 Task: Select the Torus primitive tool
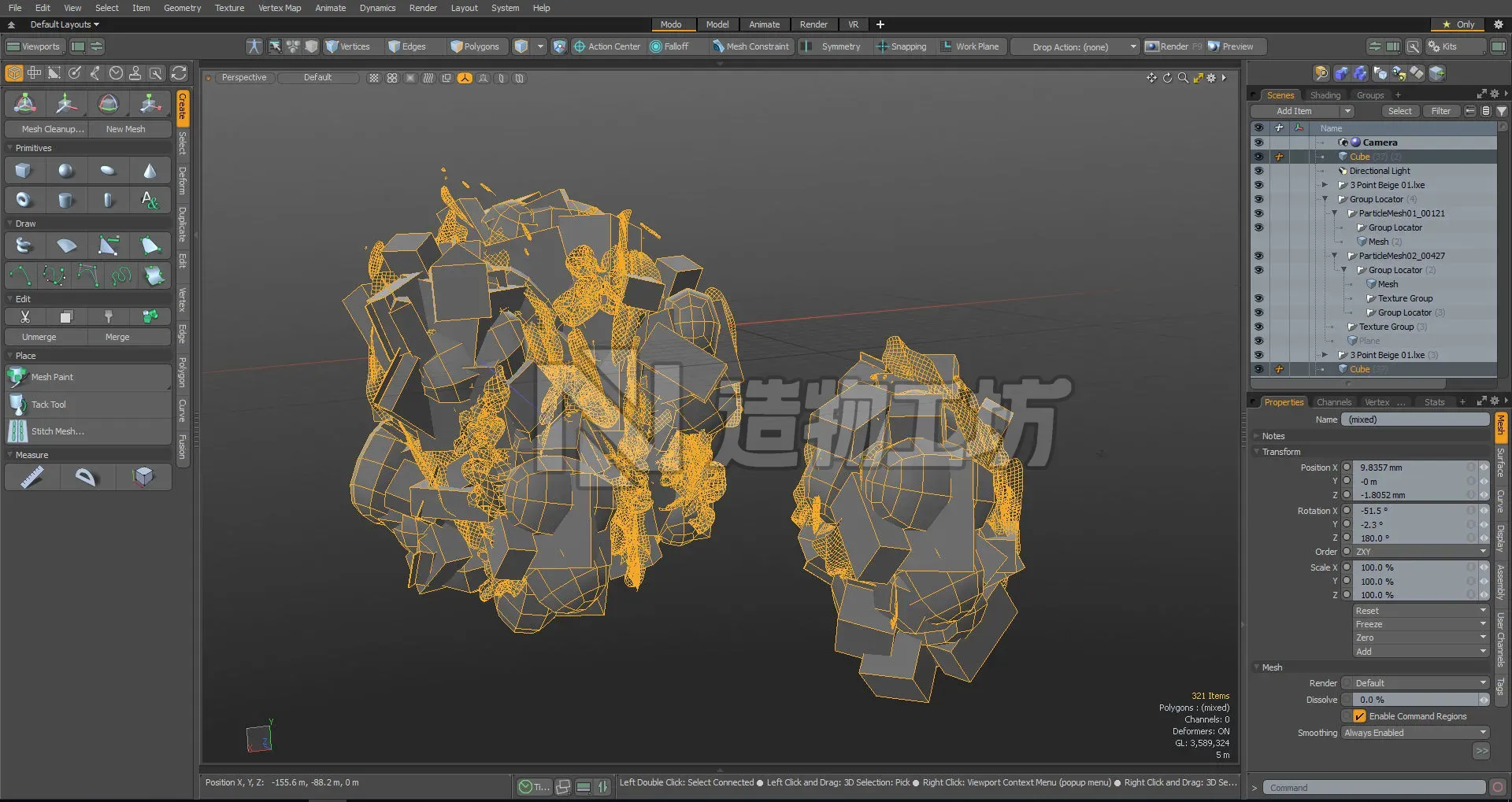tap(24, 200)
